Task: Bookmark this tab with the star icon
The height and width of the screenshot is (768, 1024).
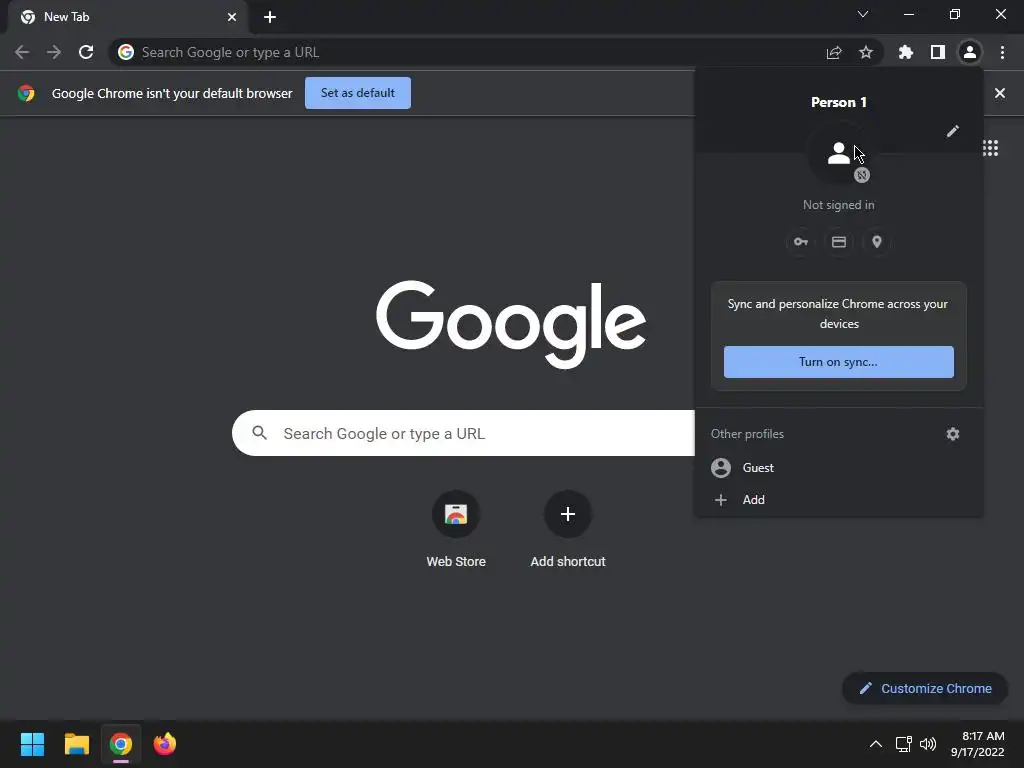Action: (x=866, y=52)
